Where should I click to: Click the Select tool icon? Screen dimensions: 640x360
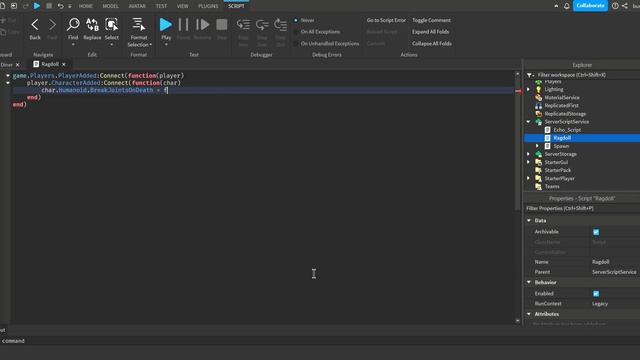111,24
